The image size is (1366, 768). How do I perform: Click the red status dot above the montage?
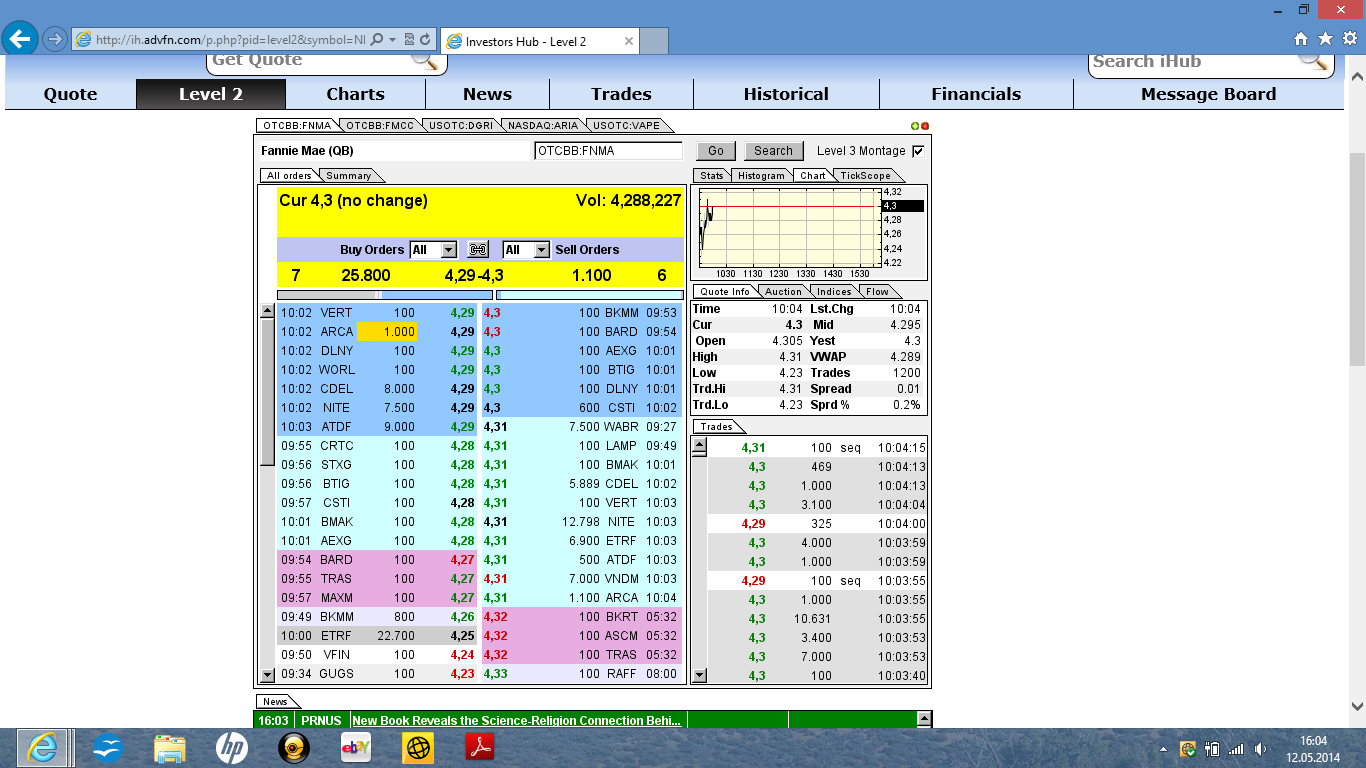click(924, 126)
